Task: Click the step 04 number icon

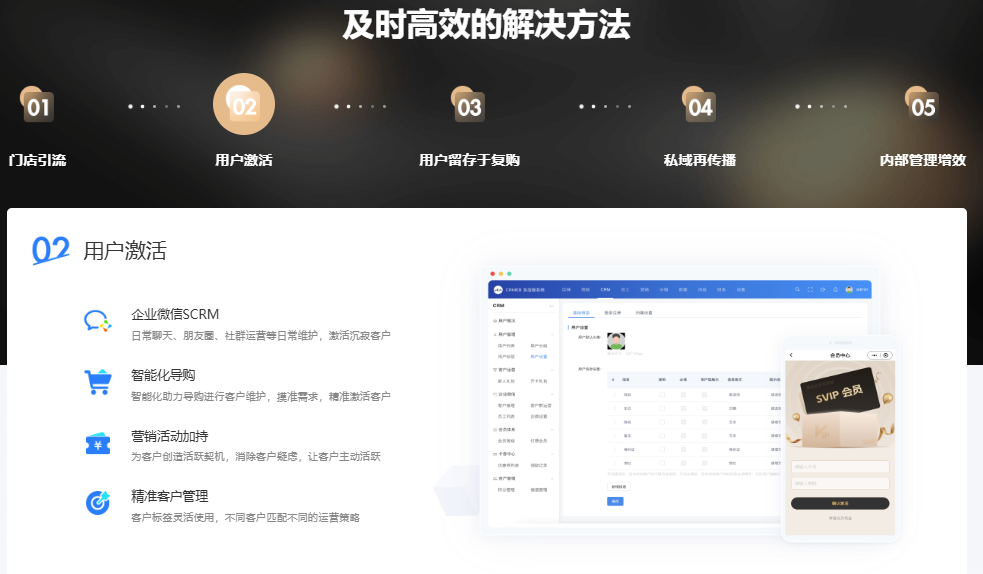Action: [x=700, y=106]
